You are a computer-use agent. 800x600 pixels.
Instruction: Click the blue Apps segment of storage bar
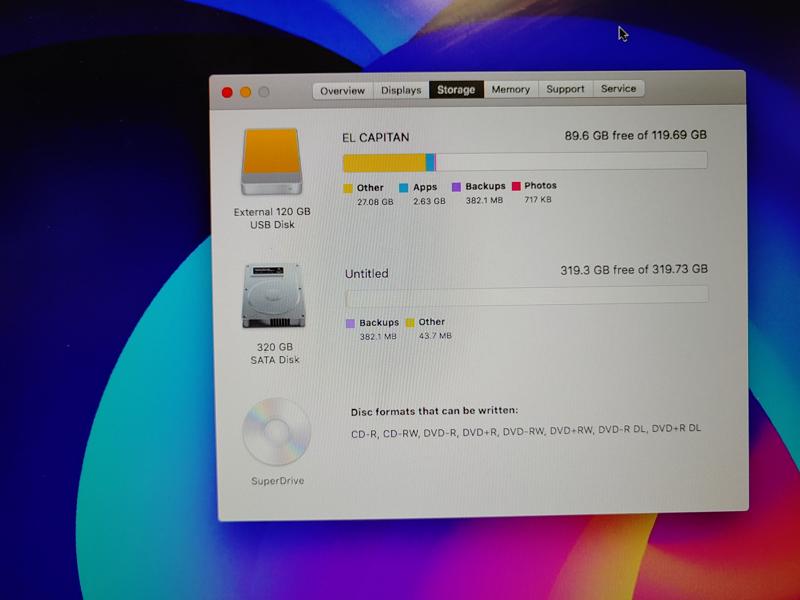pyautogui.click(x=430, y=162)
